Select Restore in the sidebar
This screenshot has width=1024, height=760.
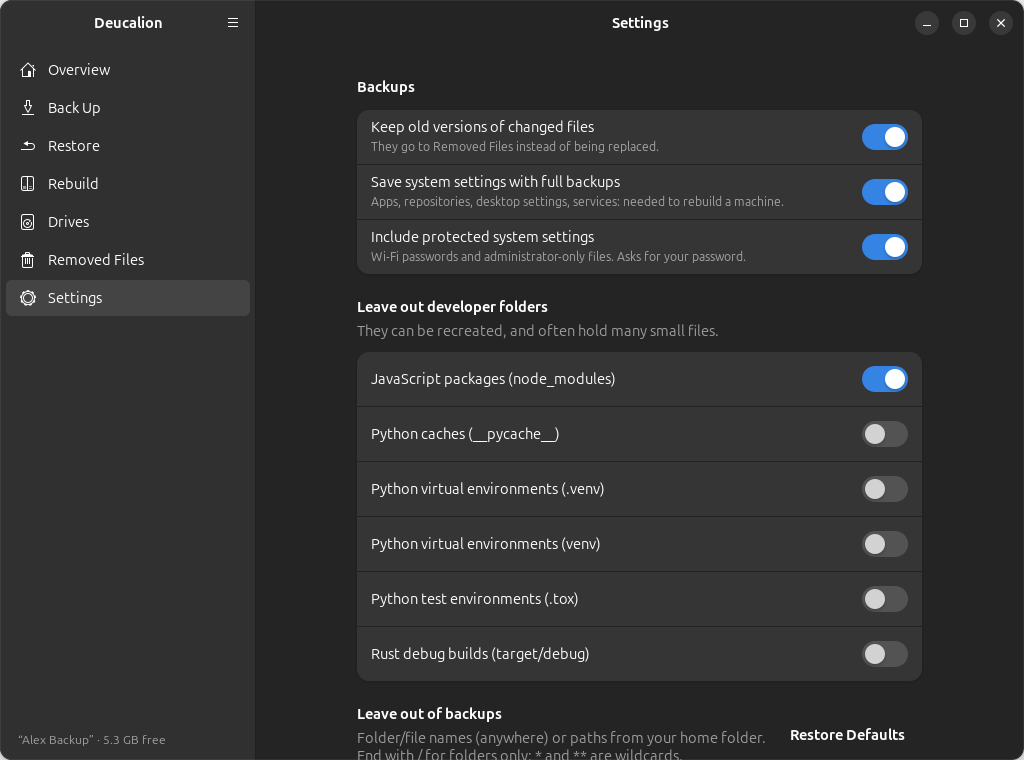pyautogui.click(x=128, y=146)
